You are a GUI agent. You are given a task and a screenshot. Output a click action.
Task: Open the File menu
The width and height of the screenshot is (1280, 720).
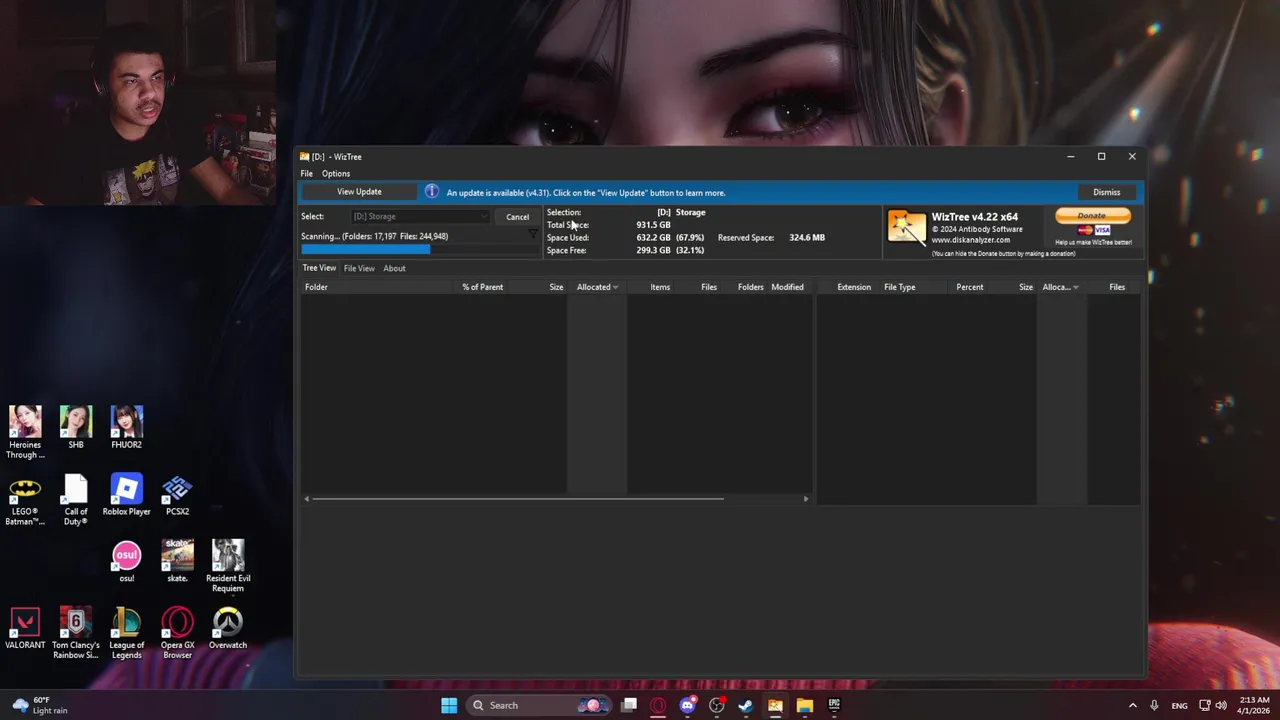pos(307,173)
